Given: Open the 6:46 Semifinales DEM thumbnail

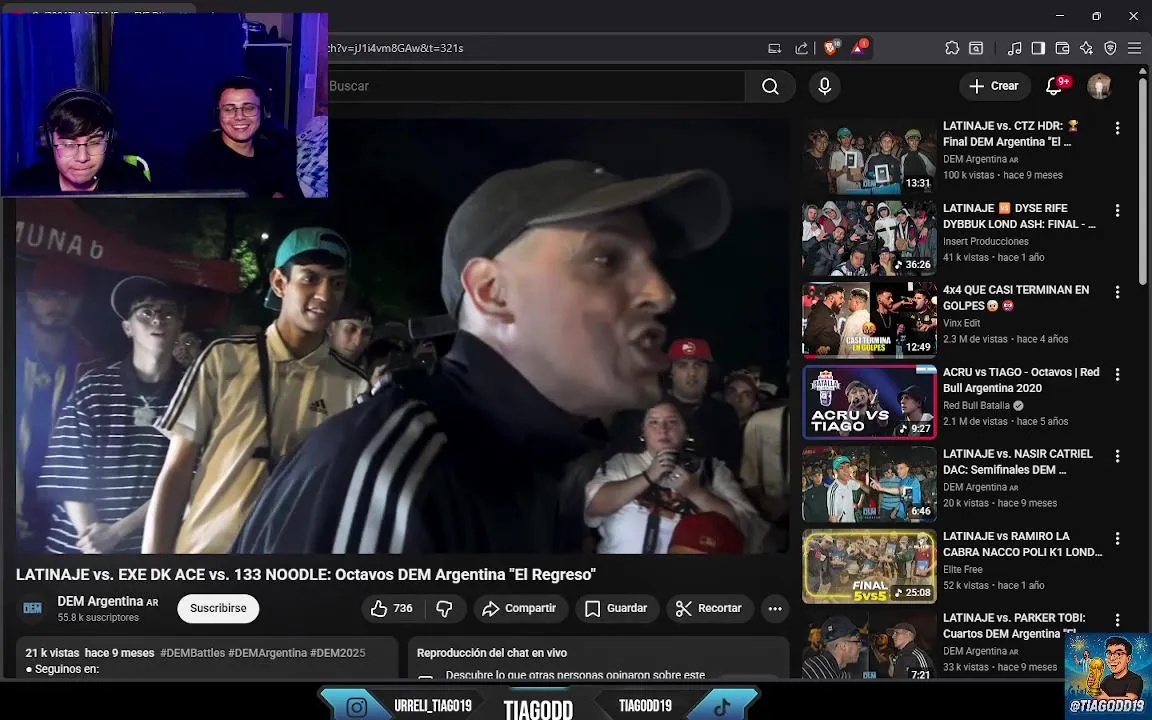Looking at the screenshot, I should 869,484.
